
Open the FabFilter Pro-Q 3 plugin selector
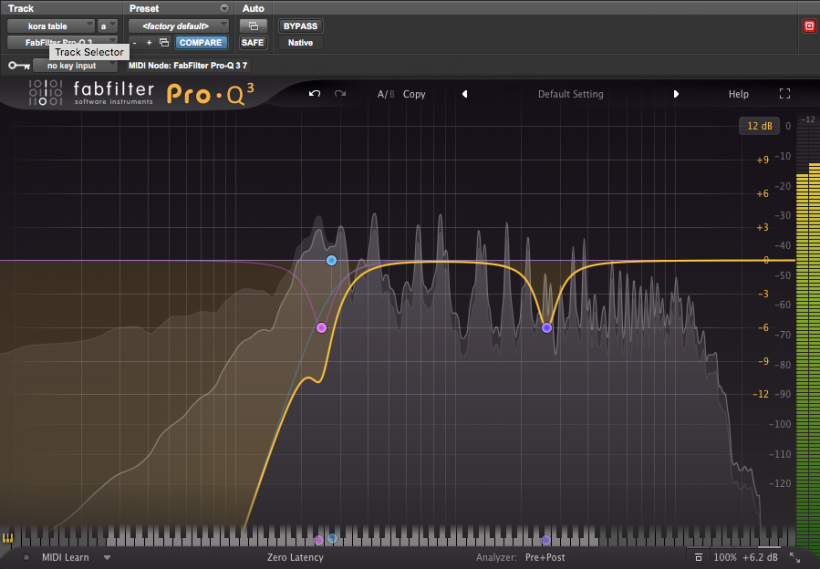click(62, 42)
